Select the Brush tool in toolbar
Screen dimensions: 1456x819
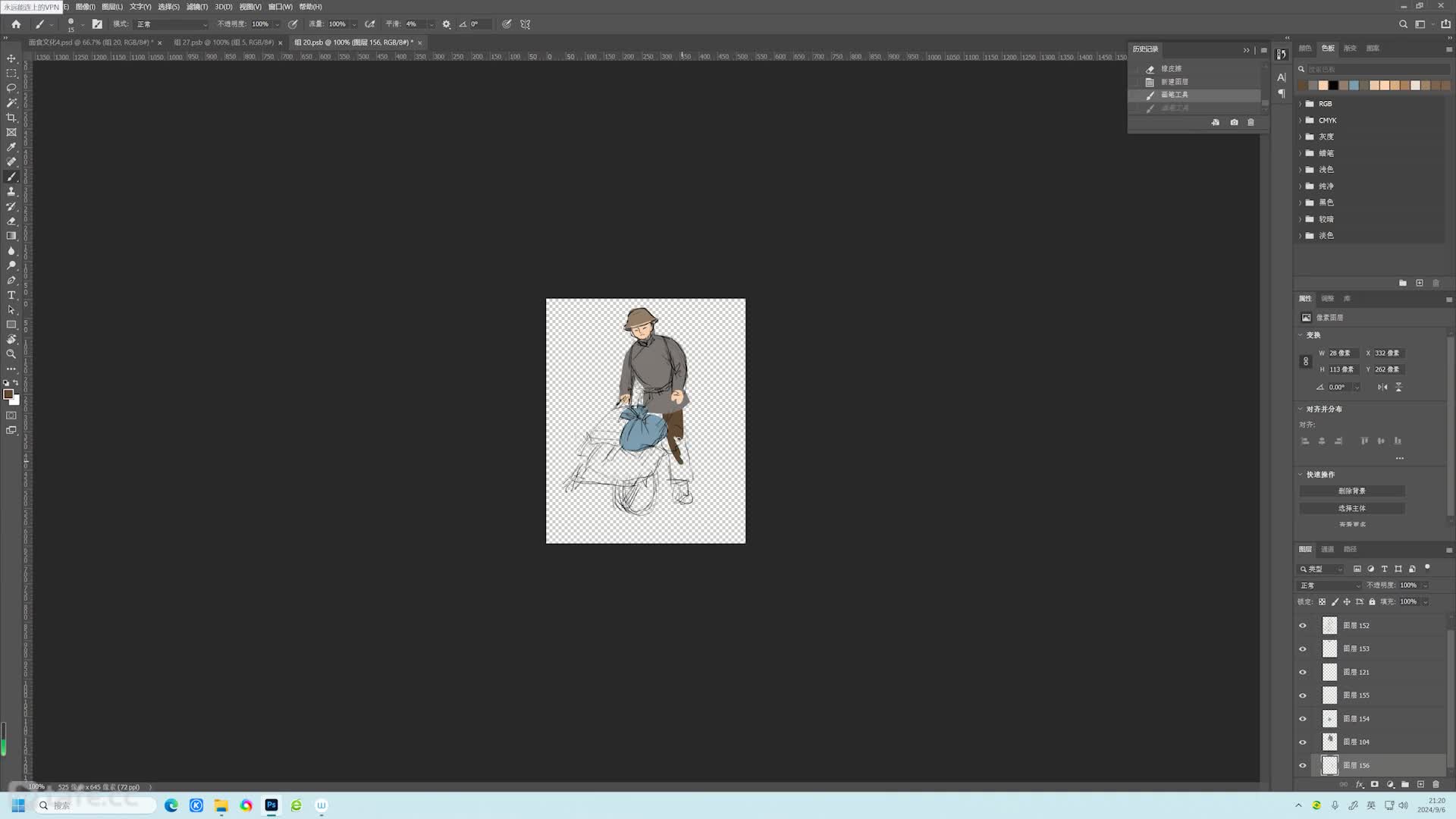[11, 177]
